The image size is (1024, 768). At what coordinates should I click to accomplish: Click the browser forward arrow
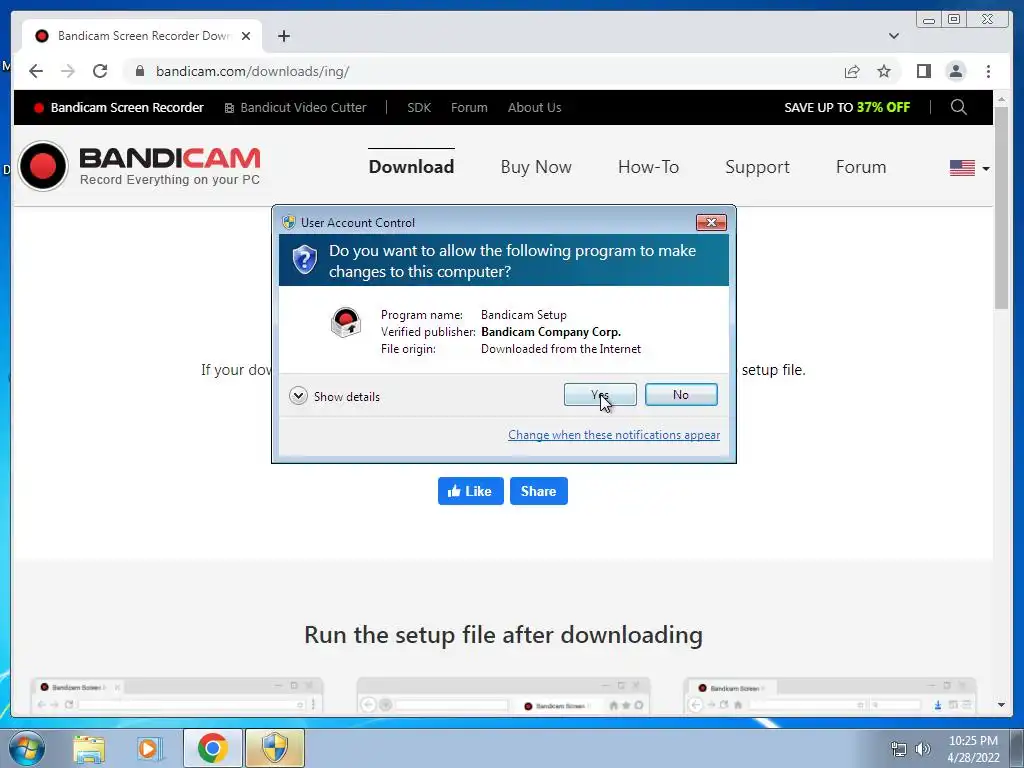point(68,71)
